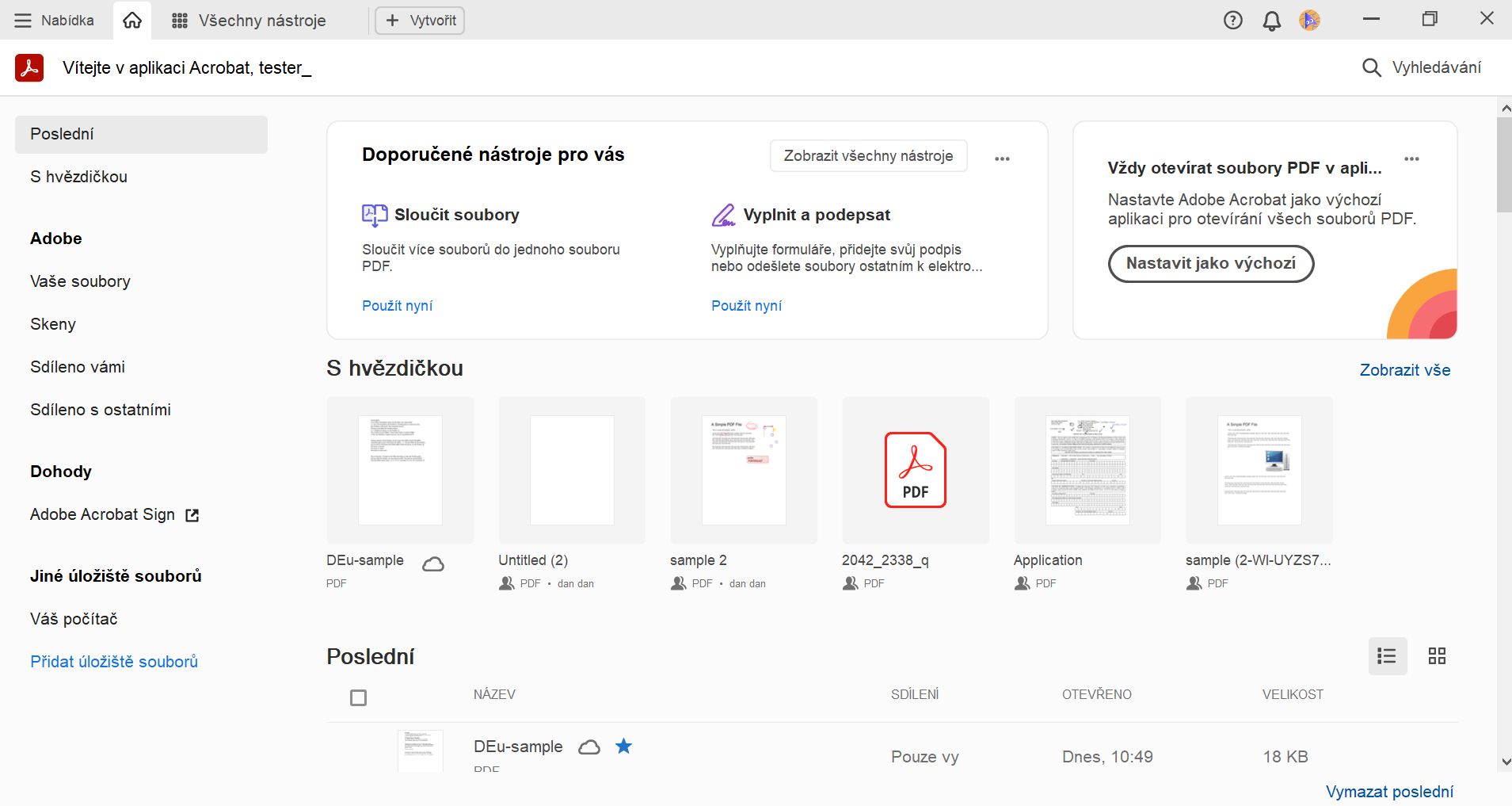Open the notifications bell
The image size is (1512, 806).
coord(1271,19)
